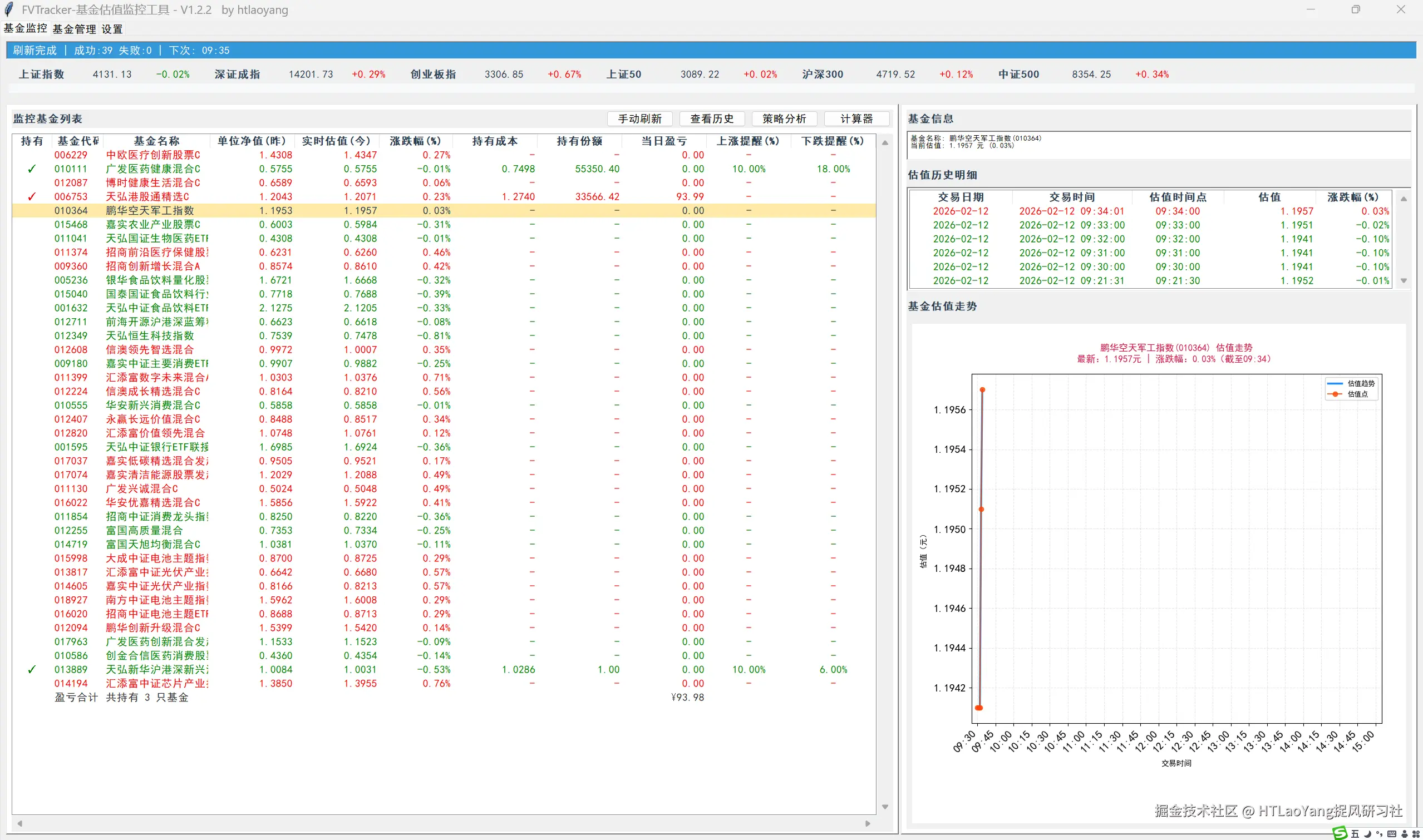1423x840 pixels.
Task: Click the Sogou green S input icon
Action: point(1340,833)
